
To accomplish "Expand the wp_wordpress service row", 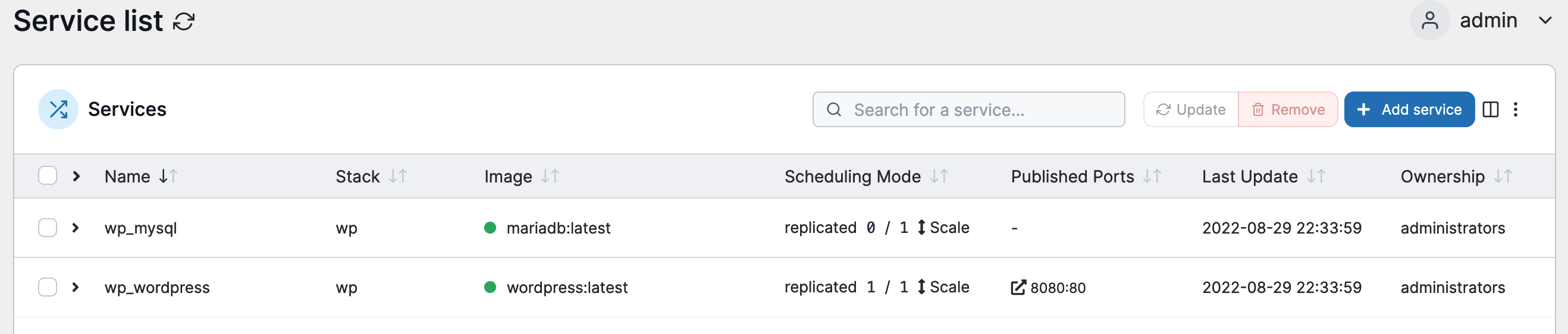I will point(76,287).
